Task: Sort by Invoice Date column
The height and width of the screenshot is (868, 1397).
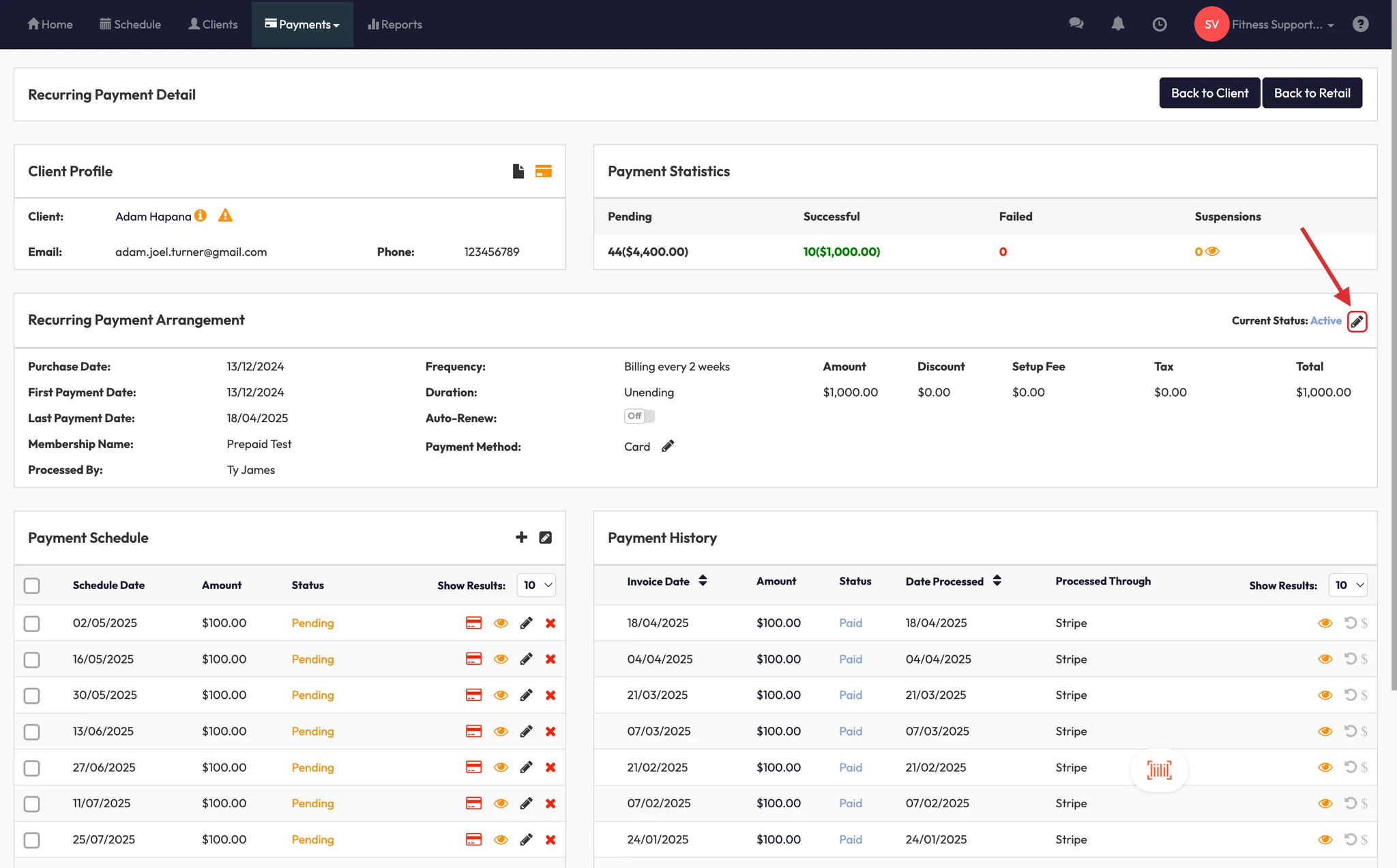Action: point(703,581)
